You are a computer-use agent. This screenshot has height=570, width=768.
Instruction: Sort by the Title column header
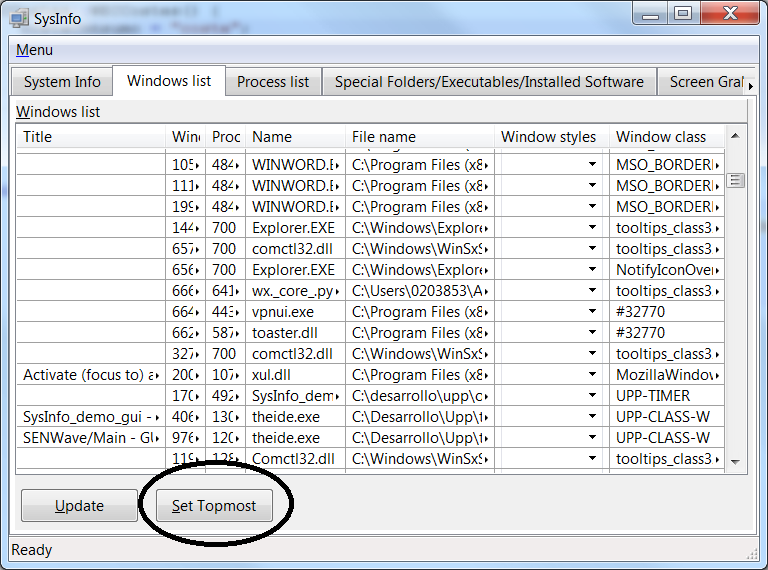(90, 137)
